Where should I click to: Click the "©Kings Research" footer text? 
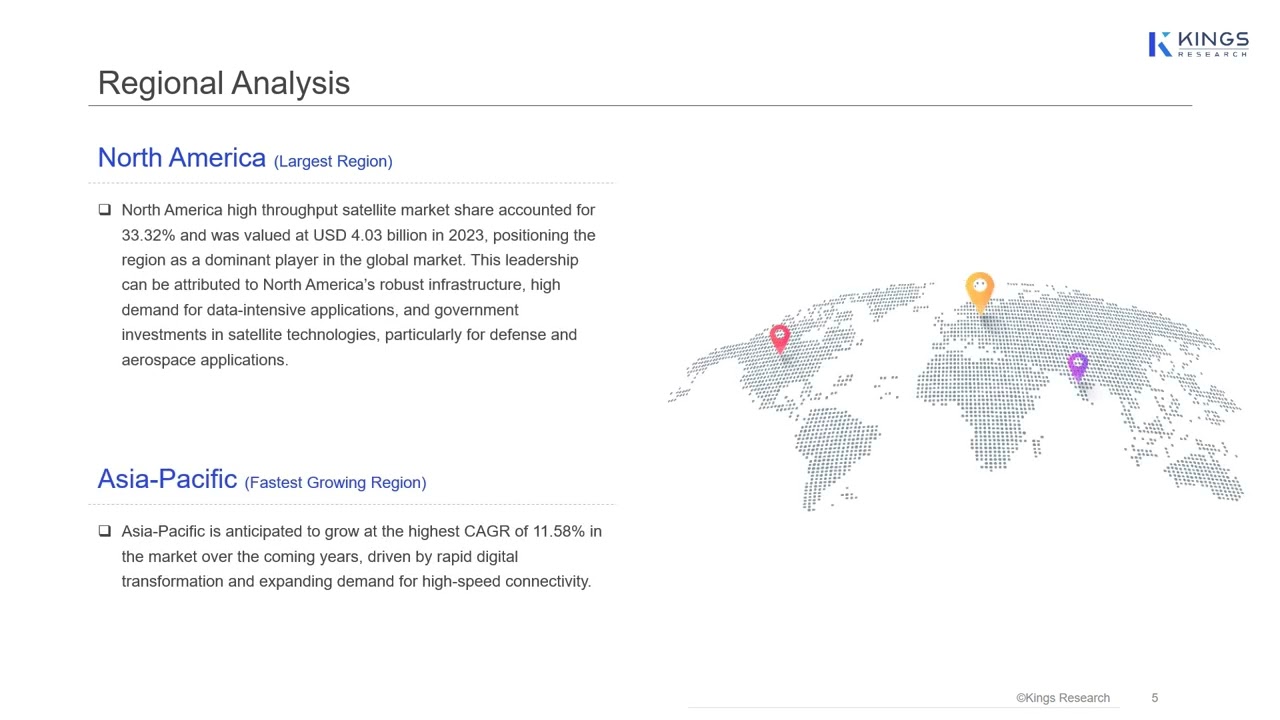[x=1063, y=698]
